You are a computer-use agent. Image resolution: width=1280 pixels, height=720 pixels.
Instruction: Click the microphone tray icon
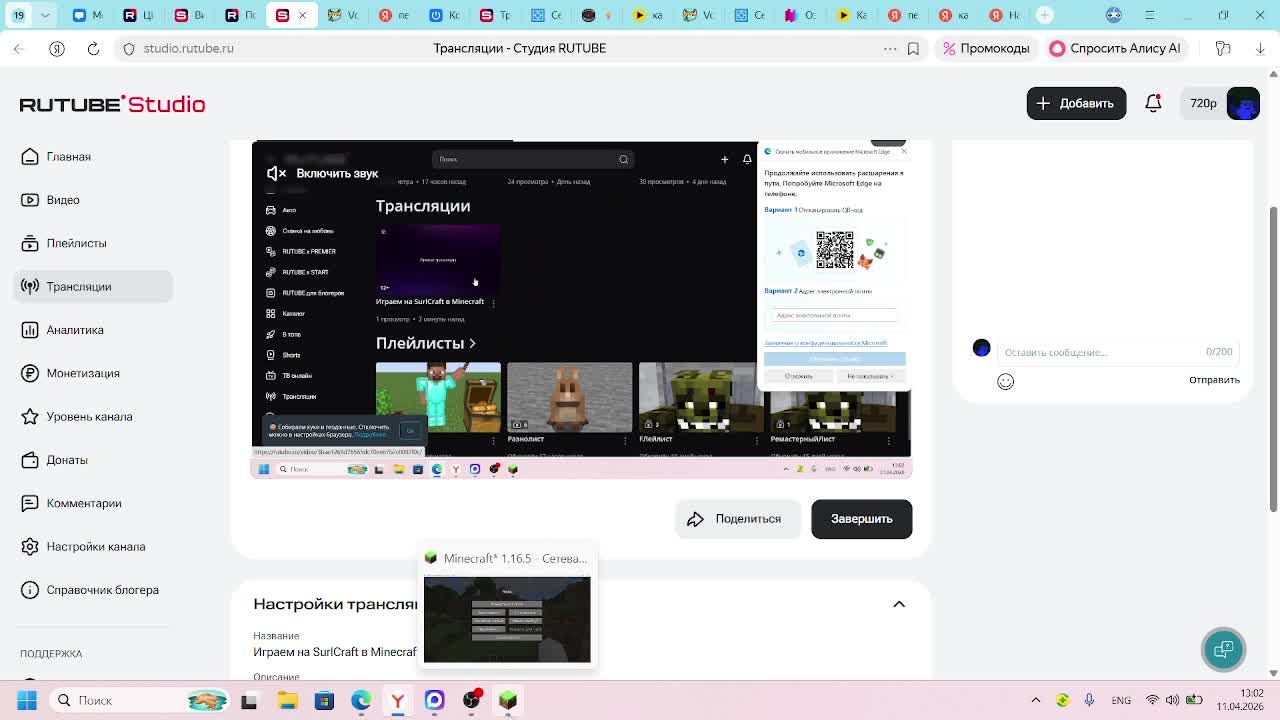[1089, 700]
